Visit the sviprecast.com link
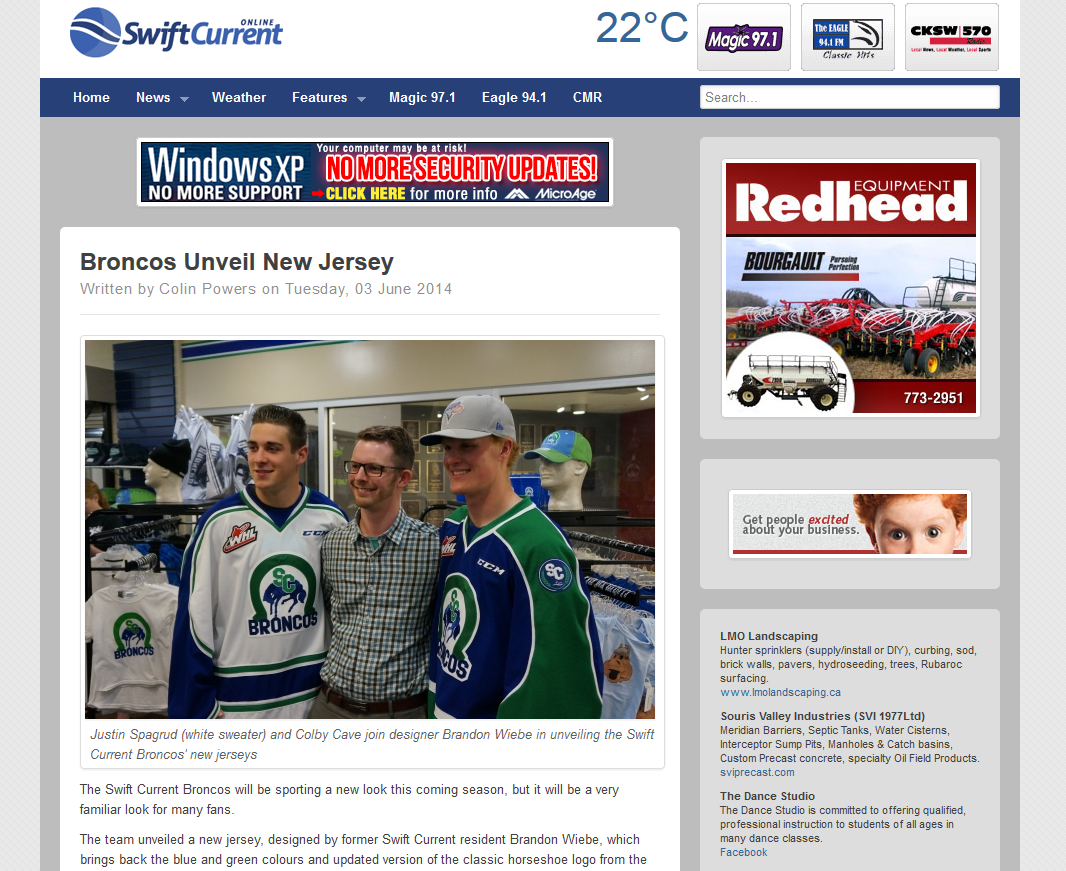1066x871 pixels. [757, 772]
